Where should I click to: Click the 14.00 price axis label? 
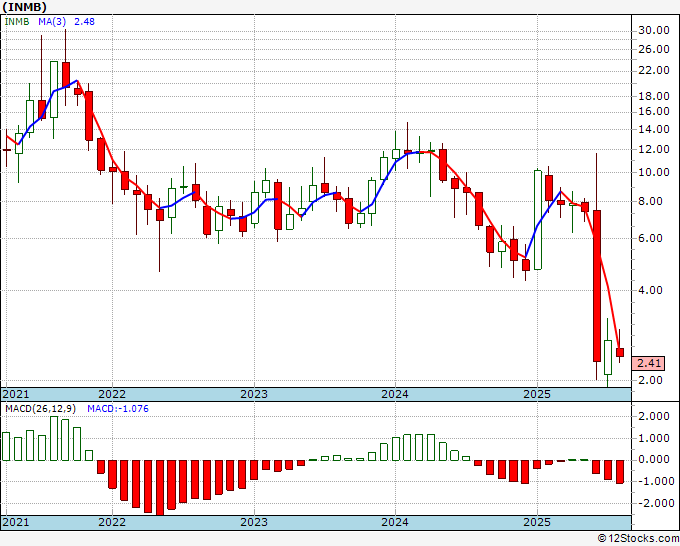coord(654,129)
